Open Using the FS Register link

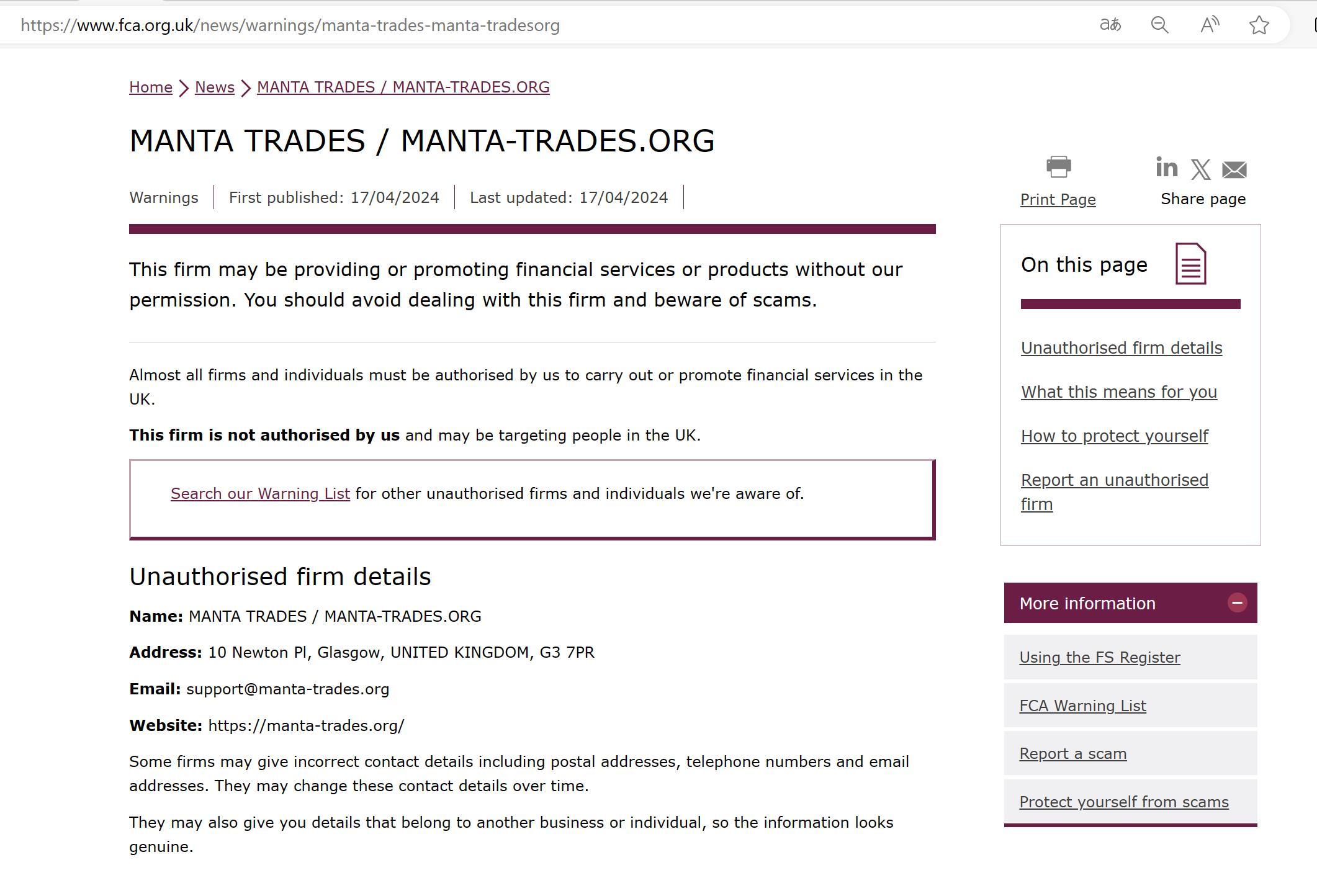click(1099, 658)
